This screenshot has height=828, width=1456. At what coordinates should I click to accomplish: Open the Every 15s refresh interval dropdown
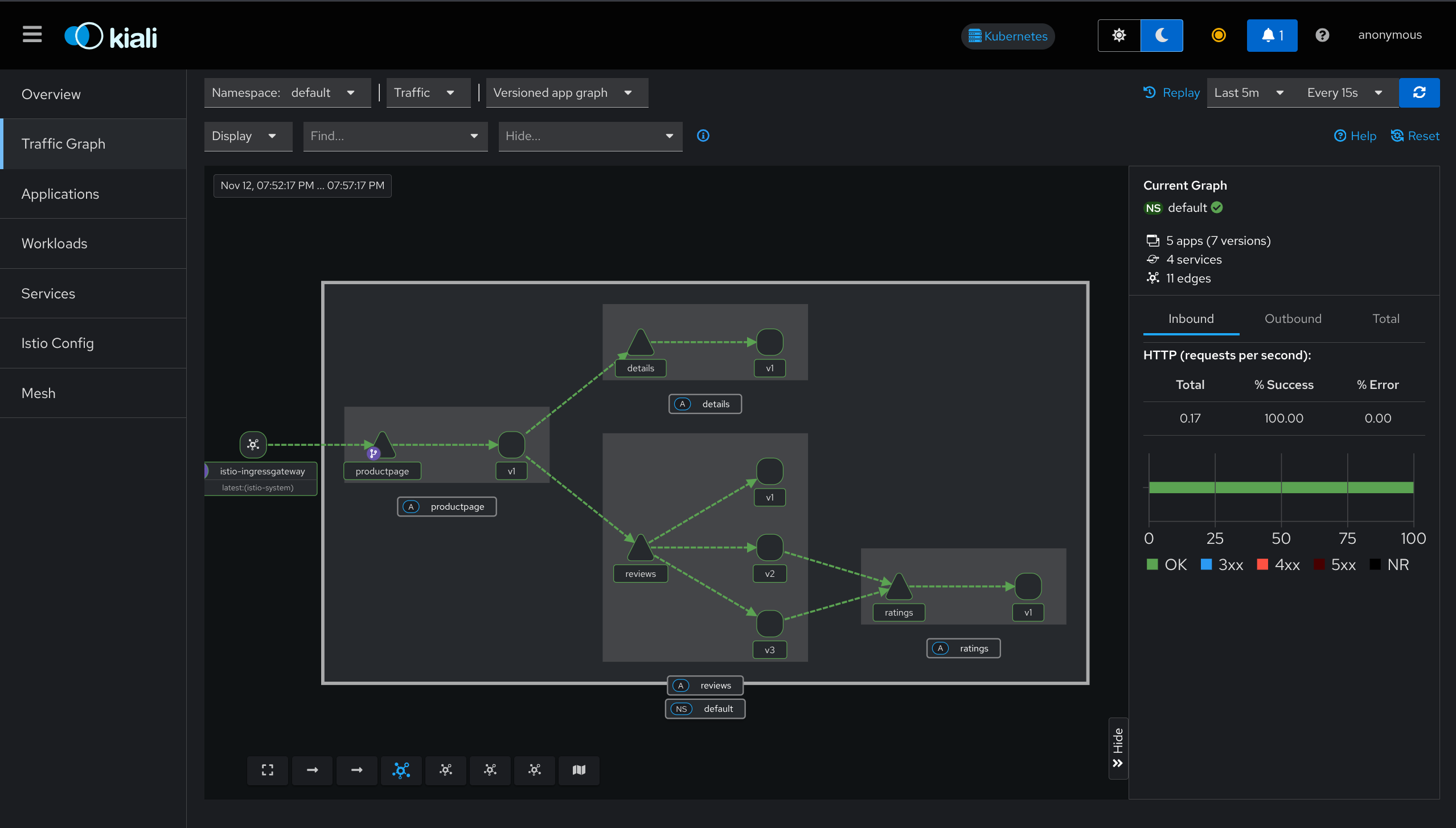coord(1343,92)
